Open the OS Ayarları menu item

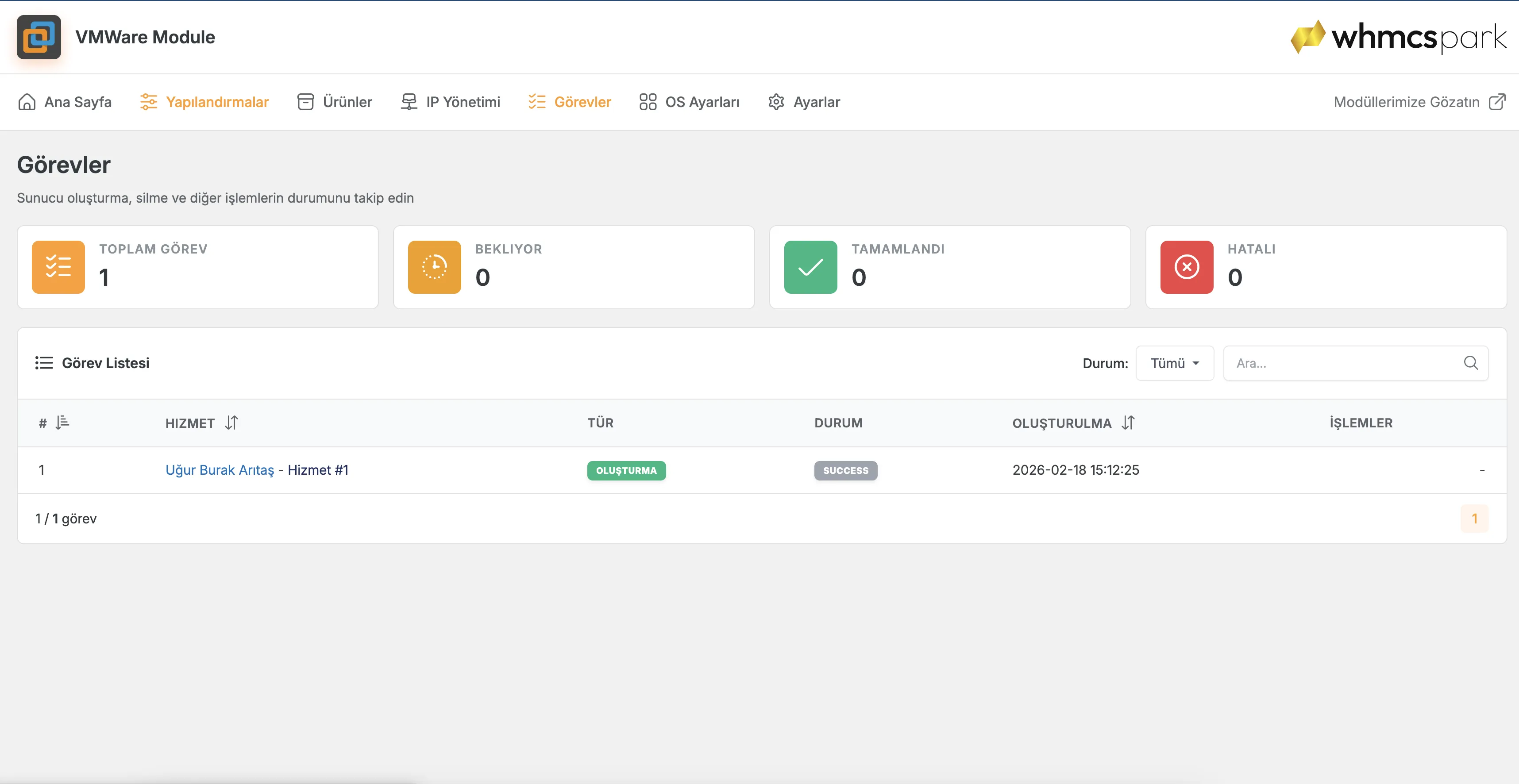coord(689,102)
